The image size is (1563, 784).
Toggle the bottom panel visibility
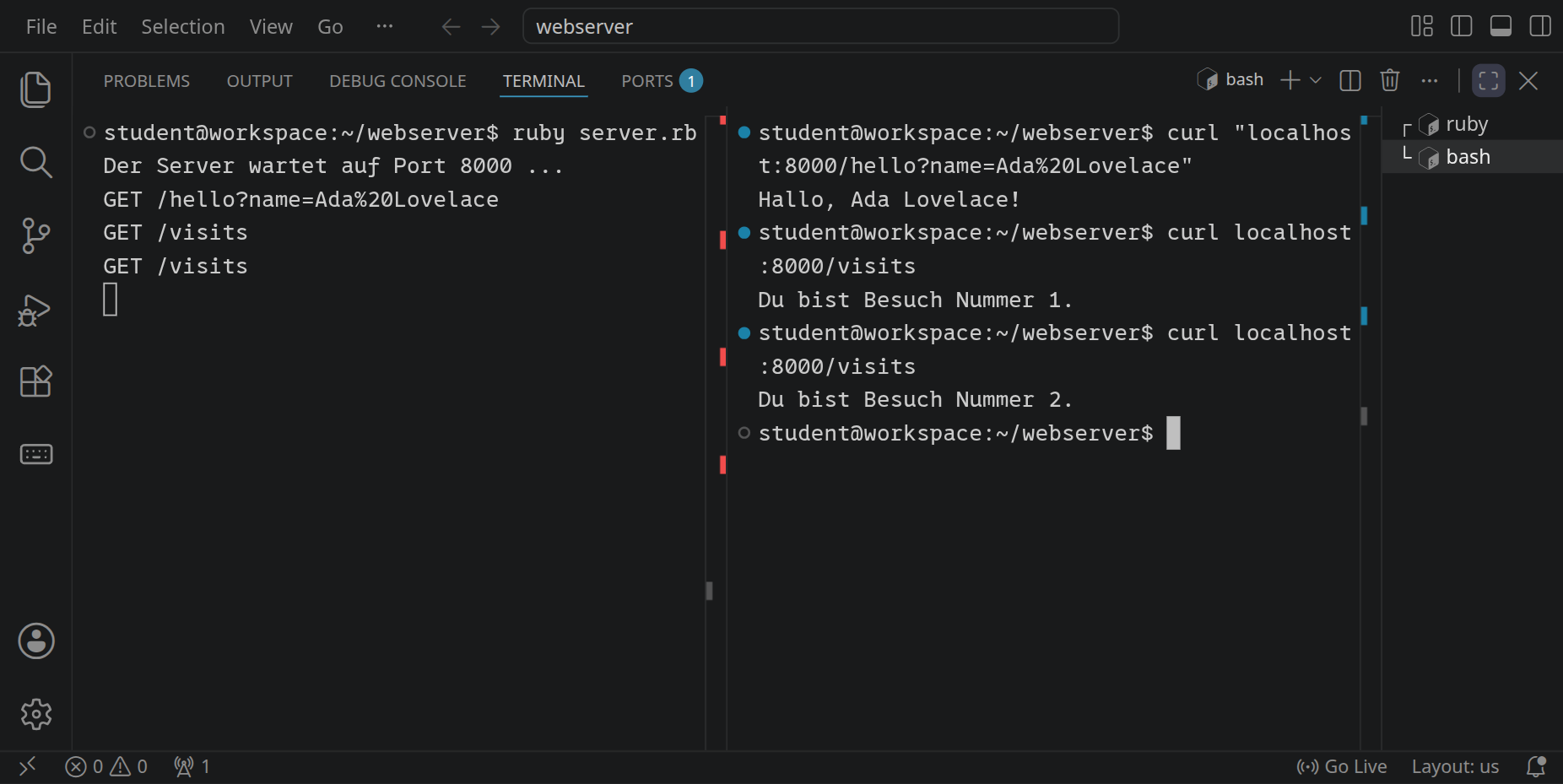point(1501,26)
